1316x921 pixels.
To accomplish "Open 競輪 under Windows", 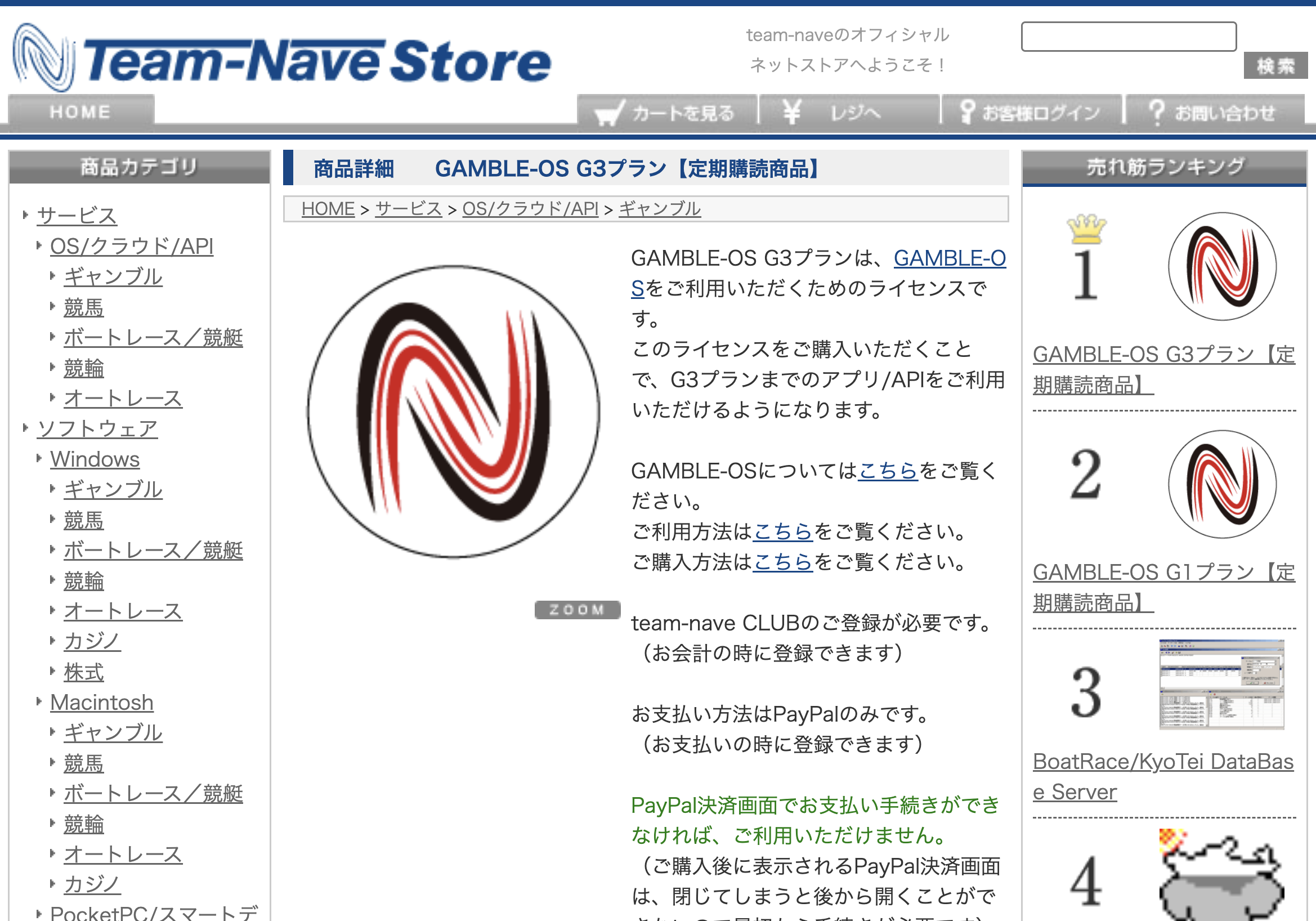I will tap(84, 580).
